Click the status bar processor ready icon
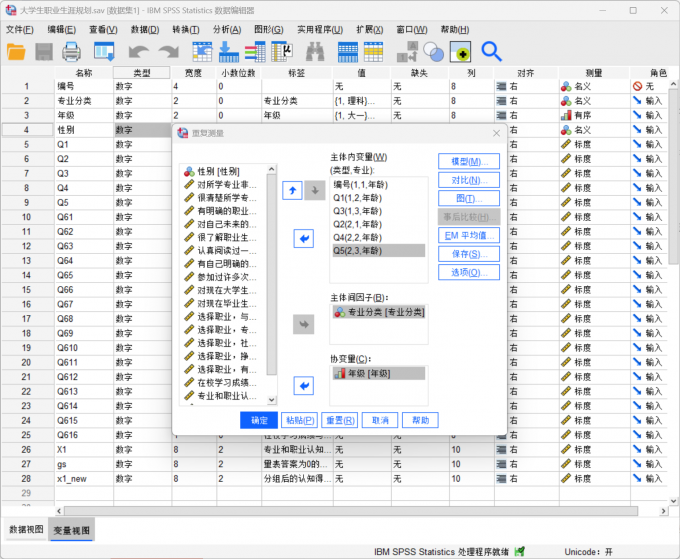Screen dimensions: 680x559 (519, 551)
